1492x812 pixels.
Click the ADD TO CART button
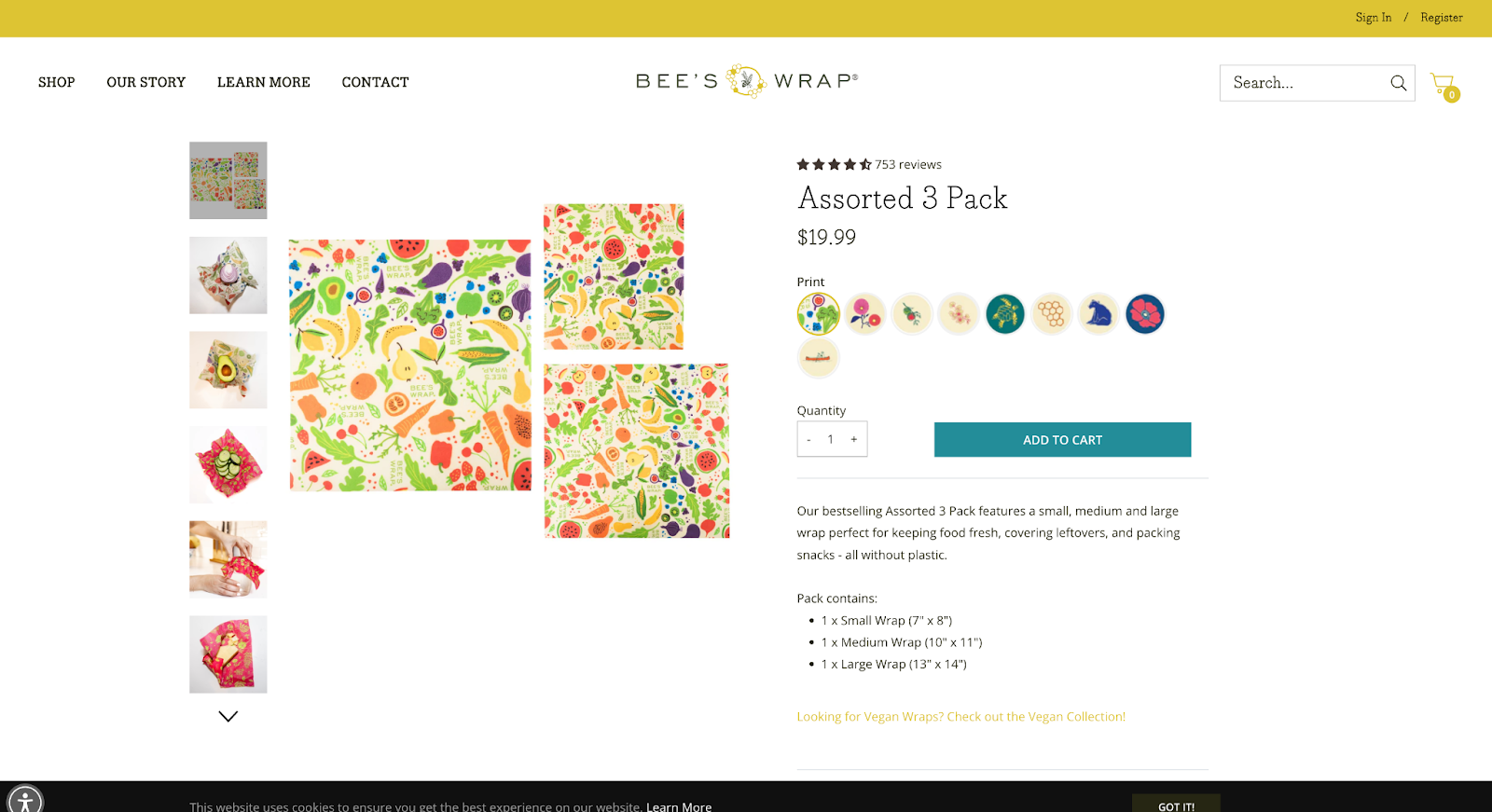(x=1062, y=439)
